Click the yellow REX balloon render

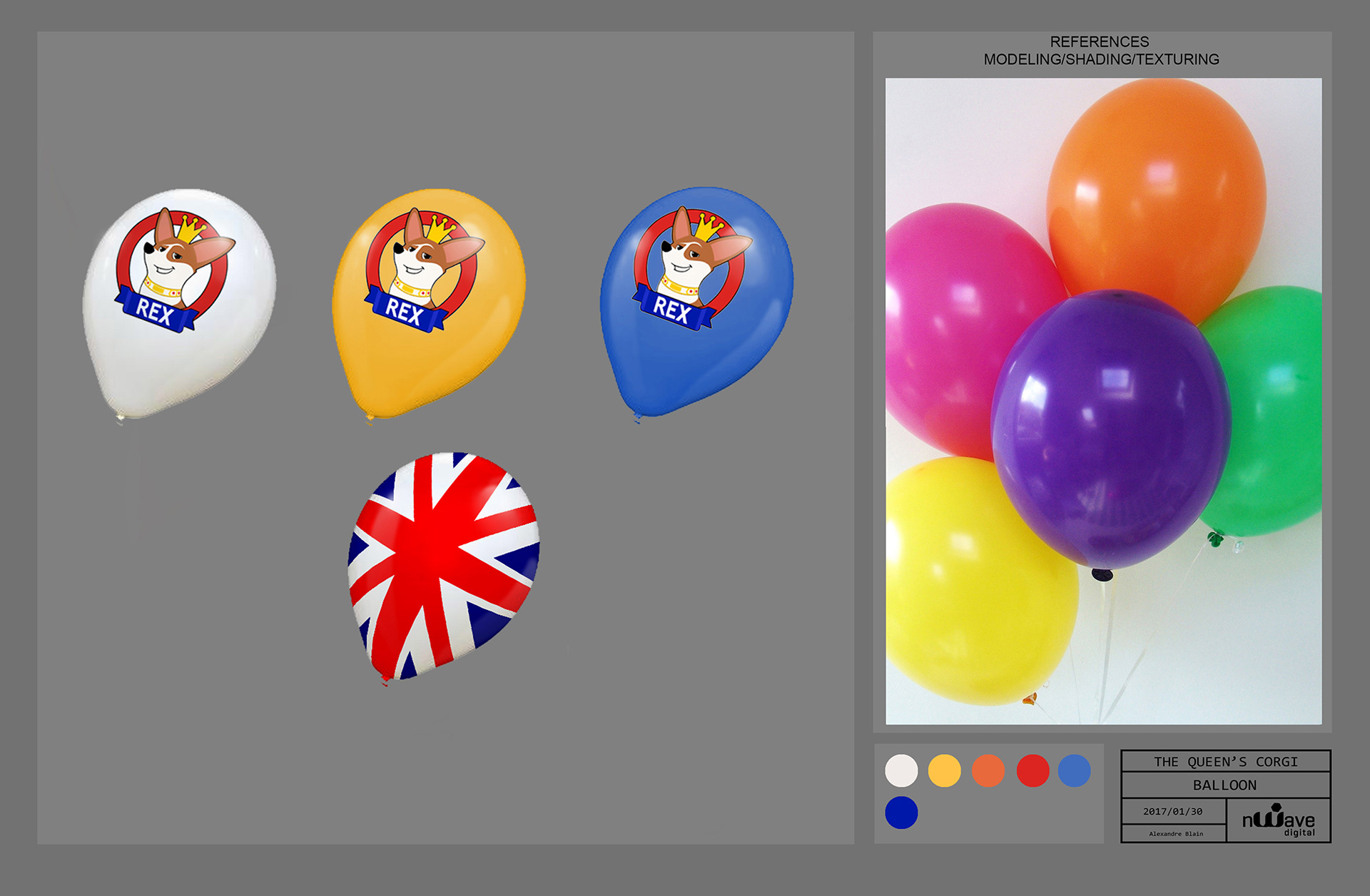pyautogui.click(x=428, y=305)
